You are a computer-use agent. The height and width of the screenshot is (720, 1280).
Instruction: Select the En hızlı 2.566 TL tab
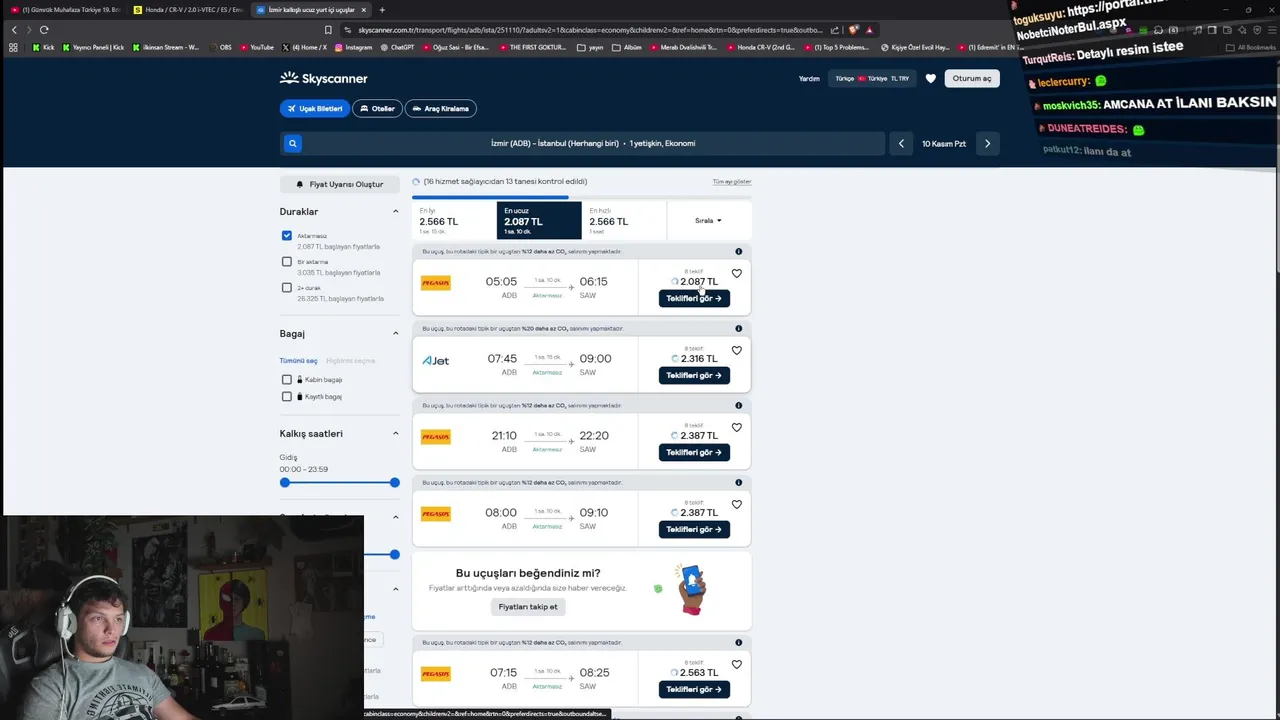pos(624,220)
